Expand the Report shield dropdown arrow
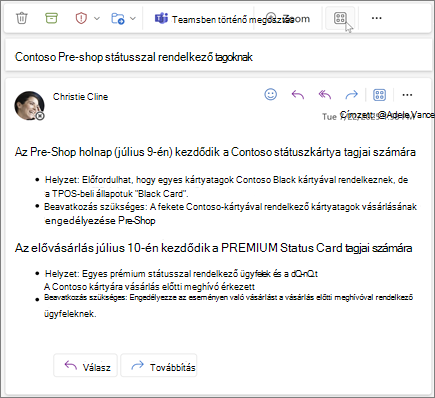435x398 pixels. click(97, 18)
